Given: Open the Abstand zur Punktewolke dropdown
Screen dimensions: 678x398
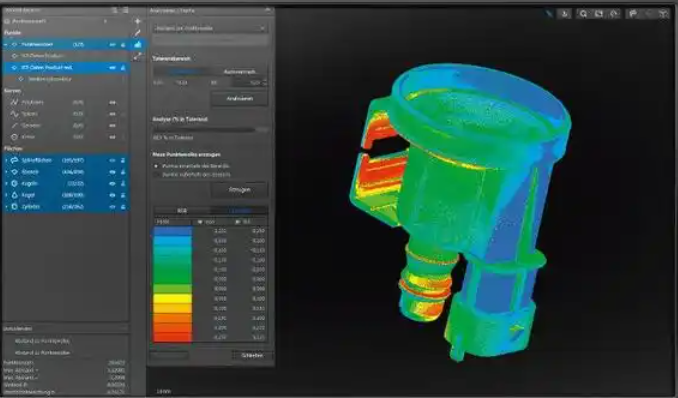Looking at the screenshot, I should tap(210, 28).
